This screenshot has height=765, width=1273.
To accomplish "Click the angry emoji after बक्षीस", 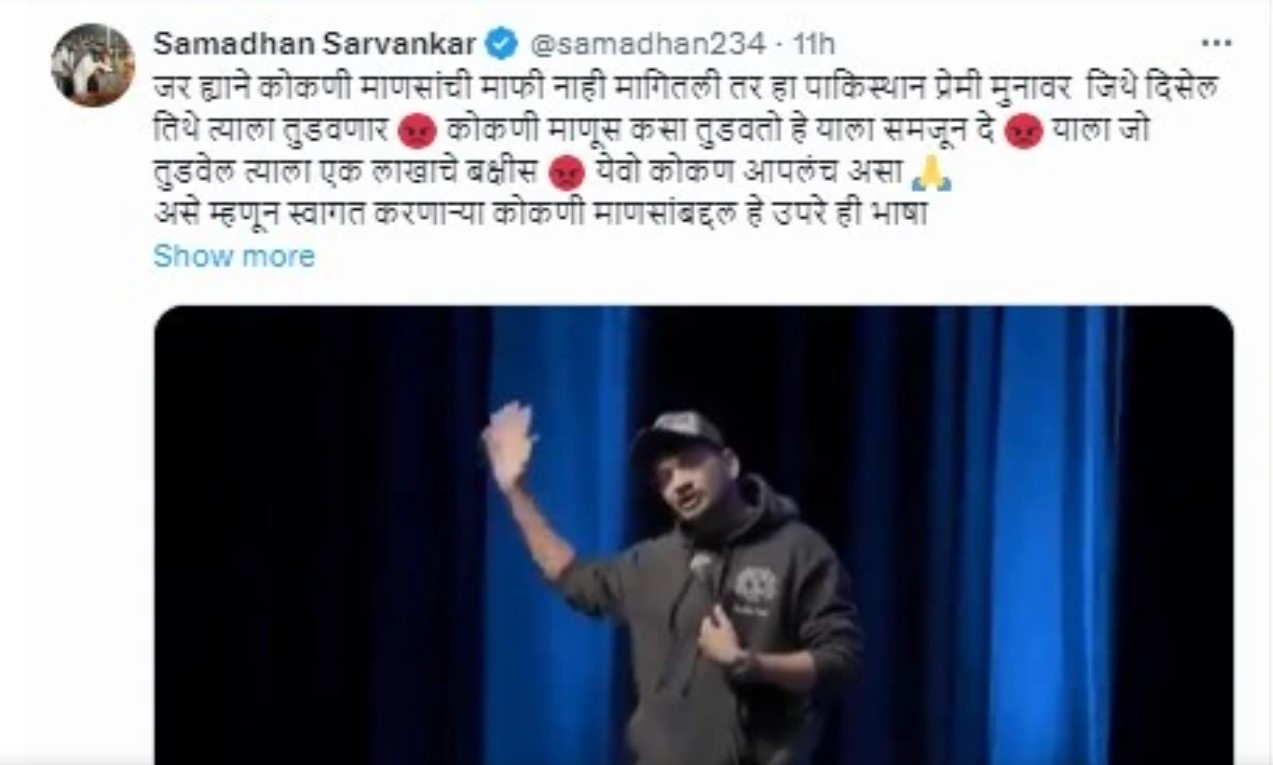I will pyautogui.click(x=566, y=174).
